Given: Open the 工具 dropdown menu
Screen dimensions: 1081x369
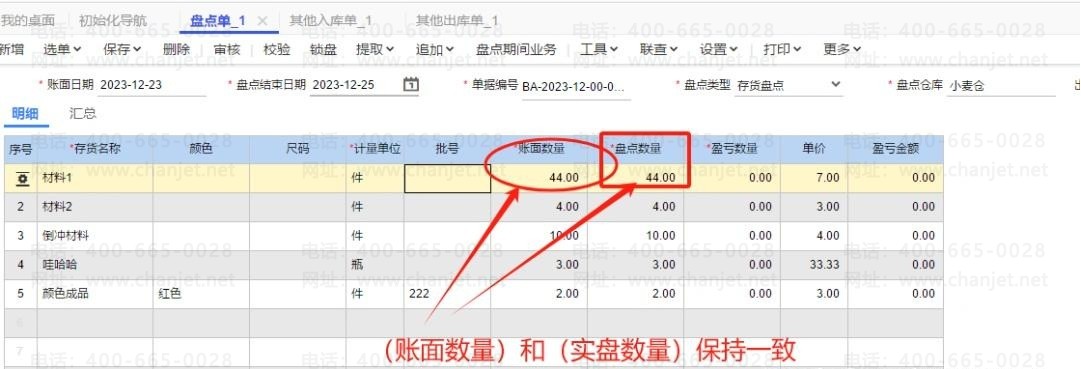Looking at the screenshot, I should (x=599, y=49).
